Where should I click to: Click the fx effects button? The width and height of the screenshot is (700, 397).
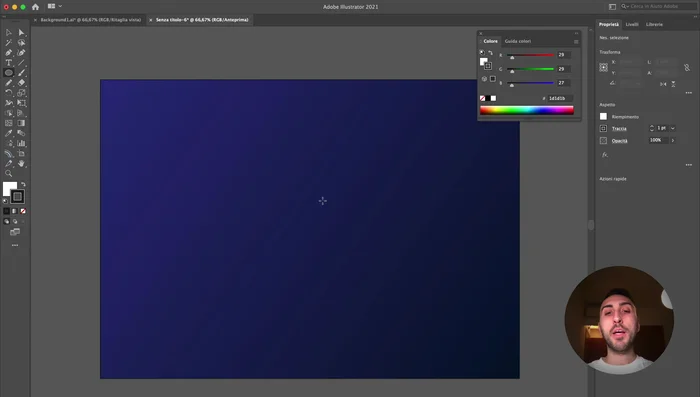(x=604, y=155)
